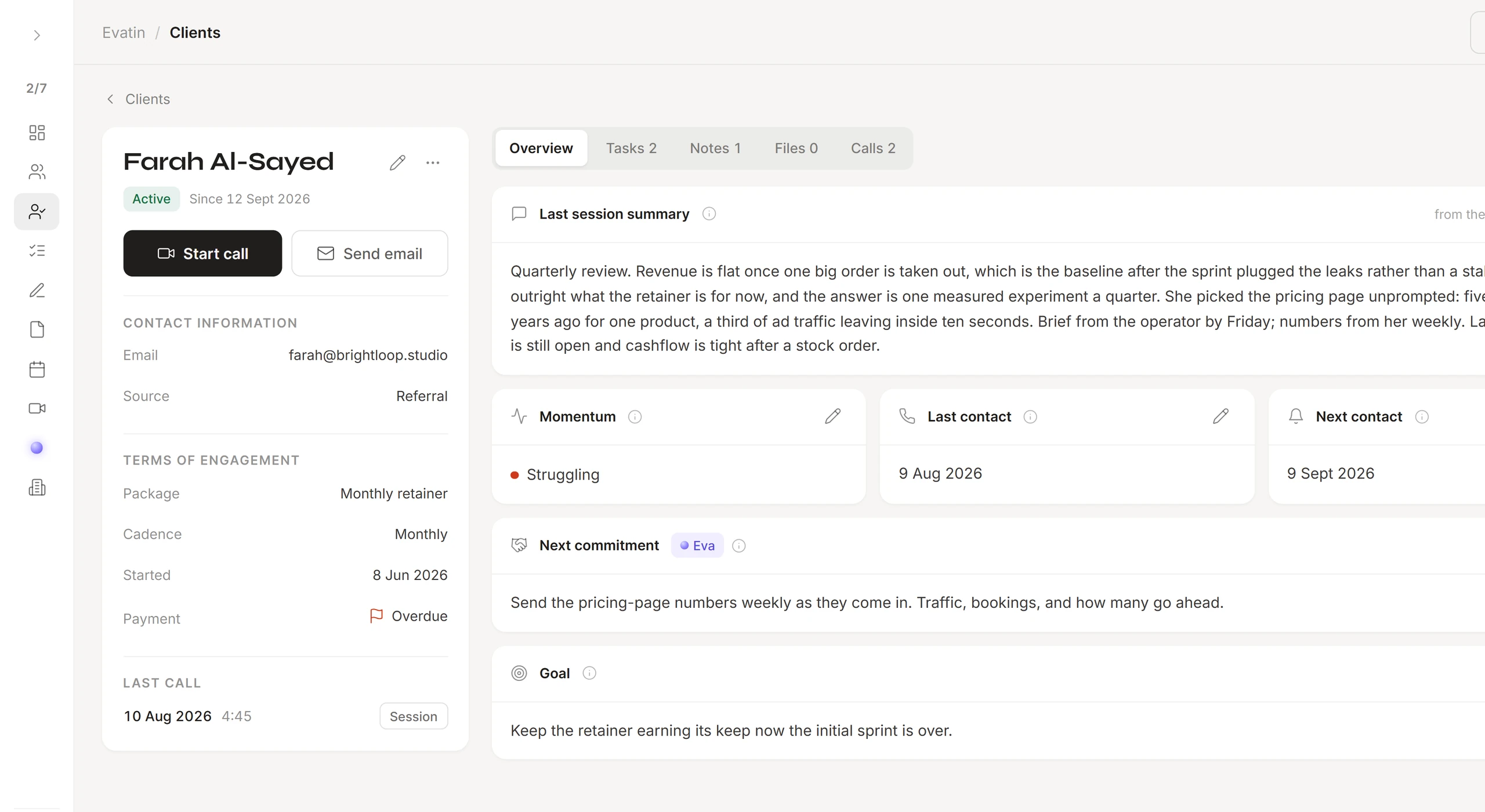
Task: Show info for Goal
Action: 589,673
